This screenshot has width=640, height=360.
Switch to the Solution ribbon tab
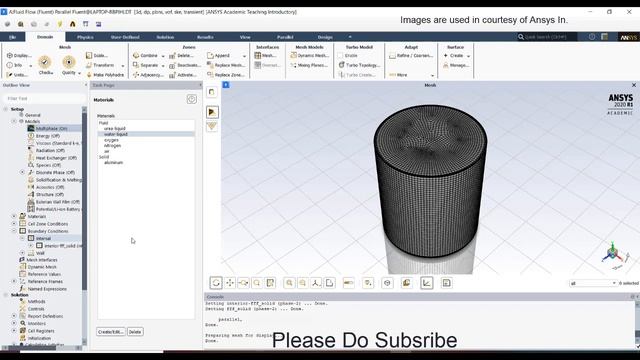click(165, 37)
